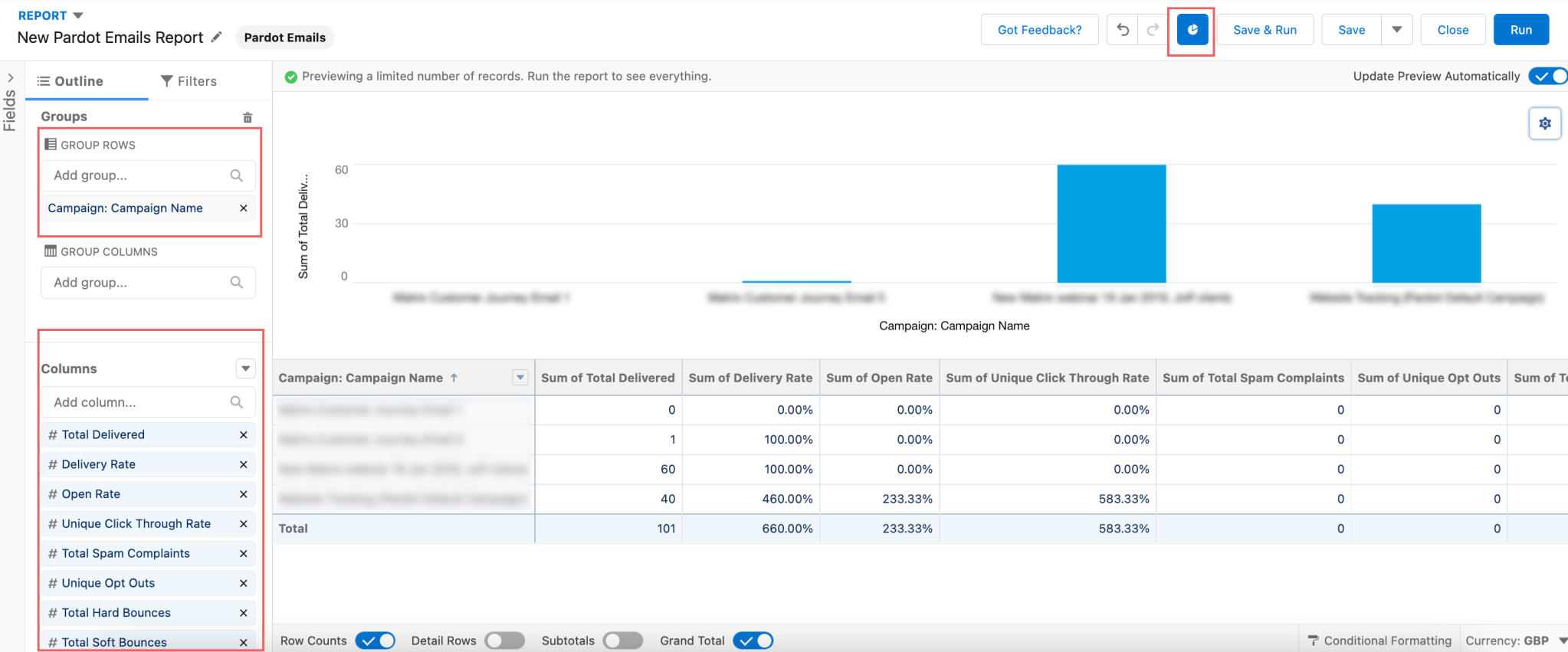Viewport: 1568px width, 652px height.
Task: Open chart properties gear icon
Action: coord(1545,123)
